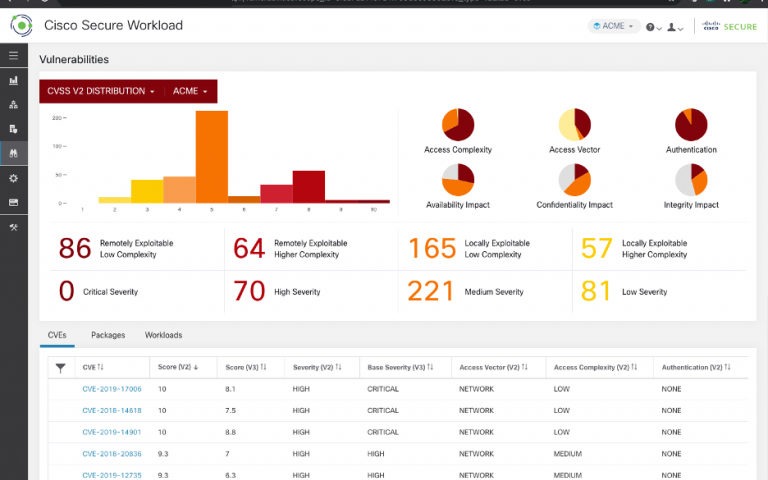Sort table by CVE column
The image size is (768, 480).
[x=93, y=367]
